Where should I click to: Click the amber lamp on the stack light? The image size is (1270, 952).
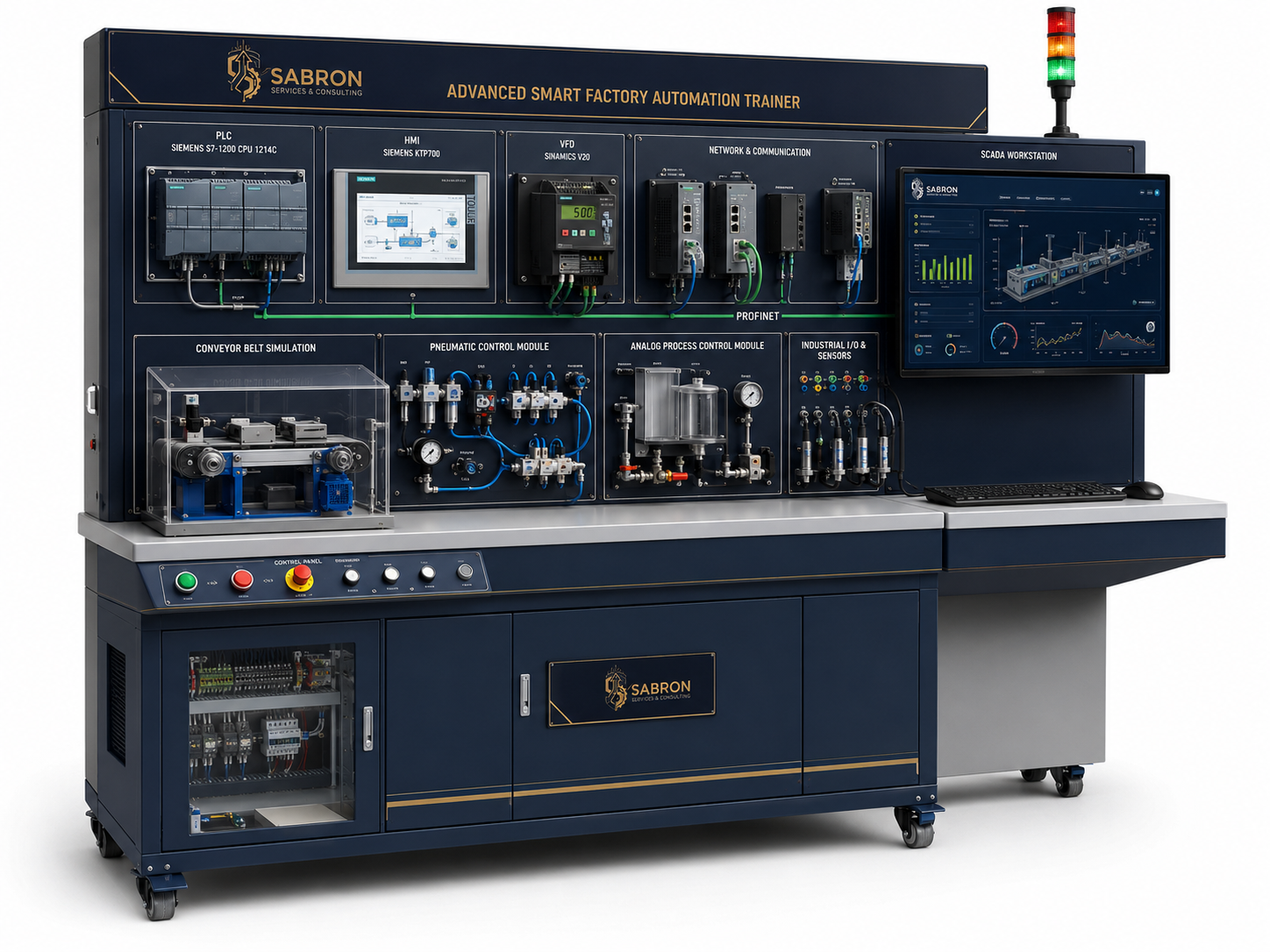pyautogui.click(x=1060, y=46)
